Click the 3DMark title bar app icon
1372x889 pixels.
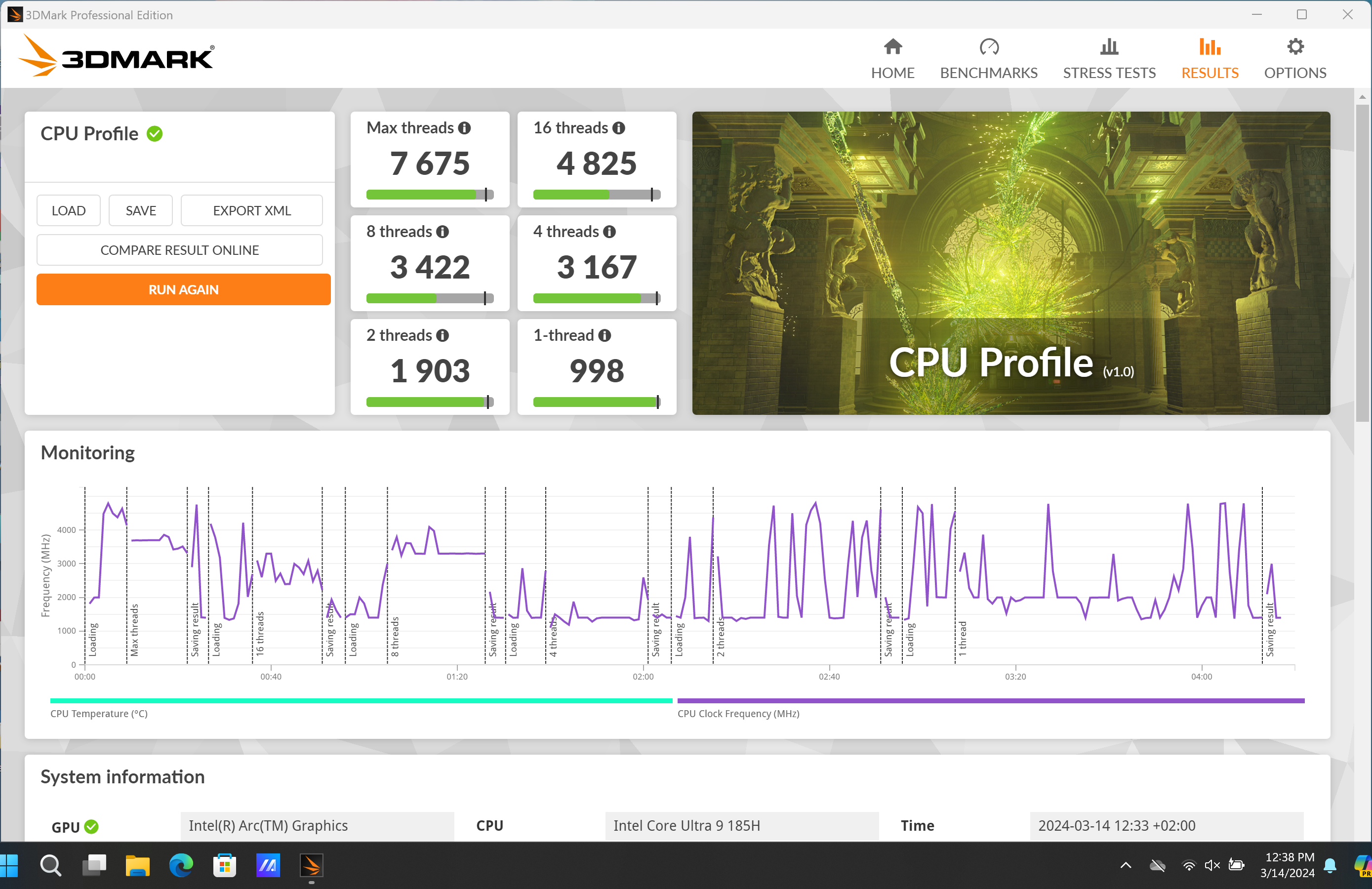click(15, 14)
